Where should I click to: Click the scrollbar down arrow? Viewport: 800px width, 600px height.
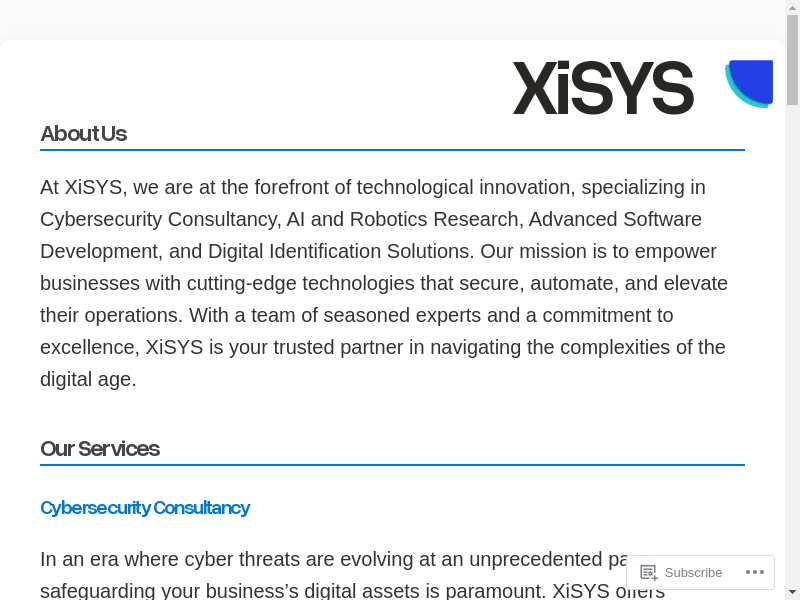(792, 592)
